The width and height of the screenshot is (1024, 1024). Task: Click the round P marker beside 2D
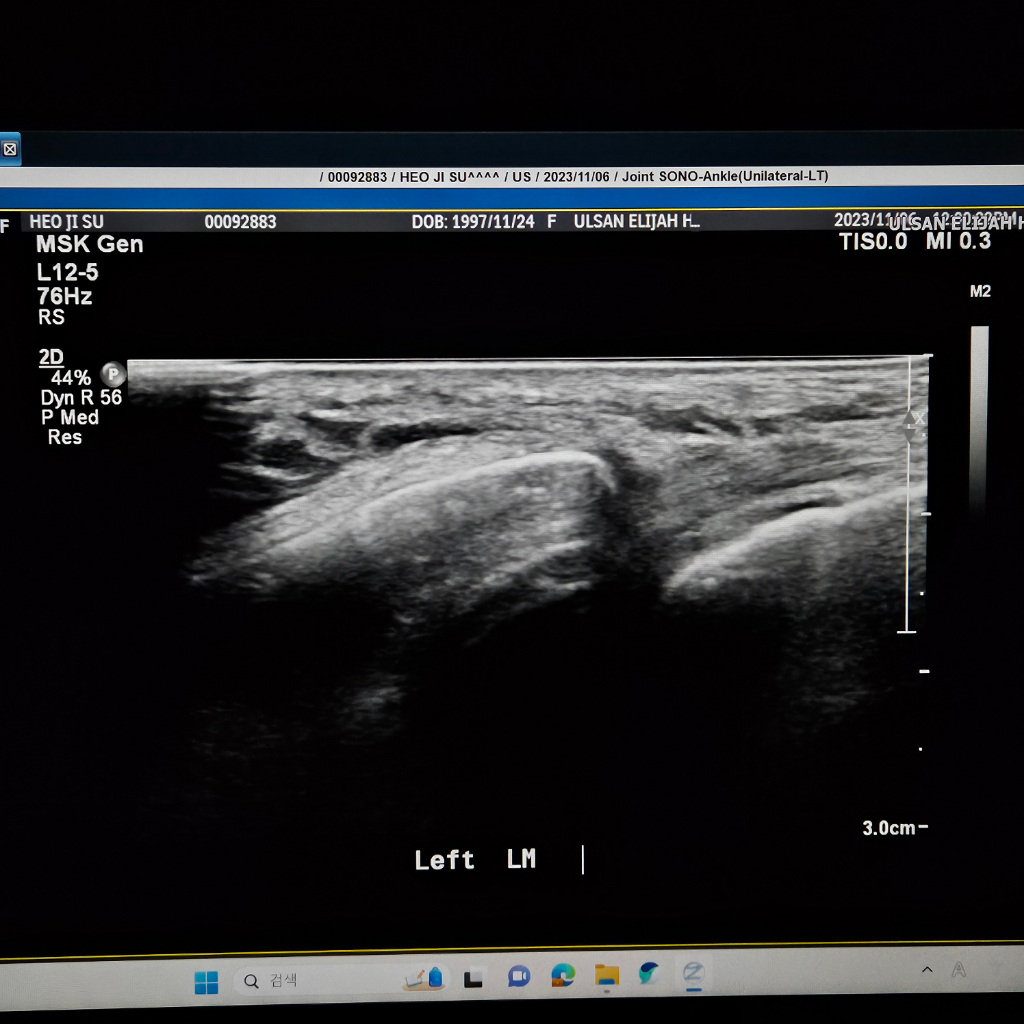click(114, 375)
